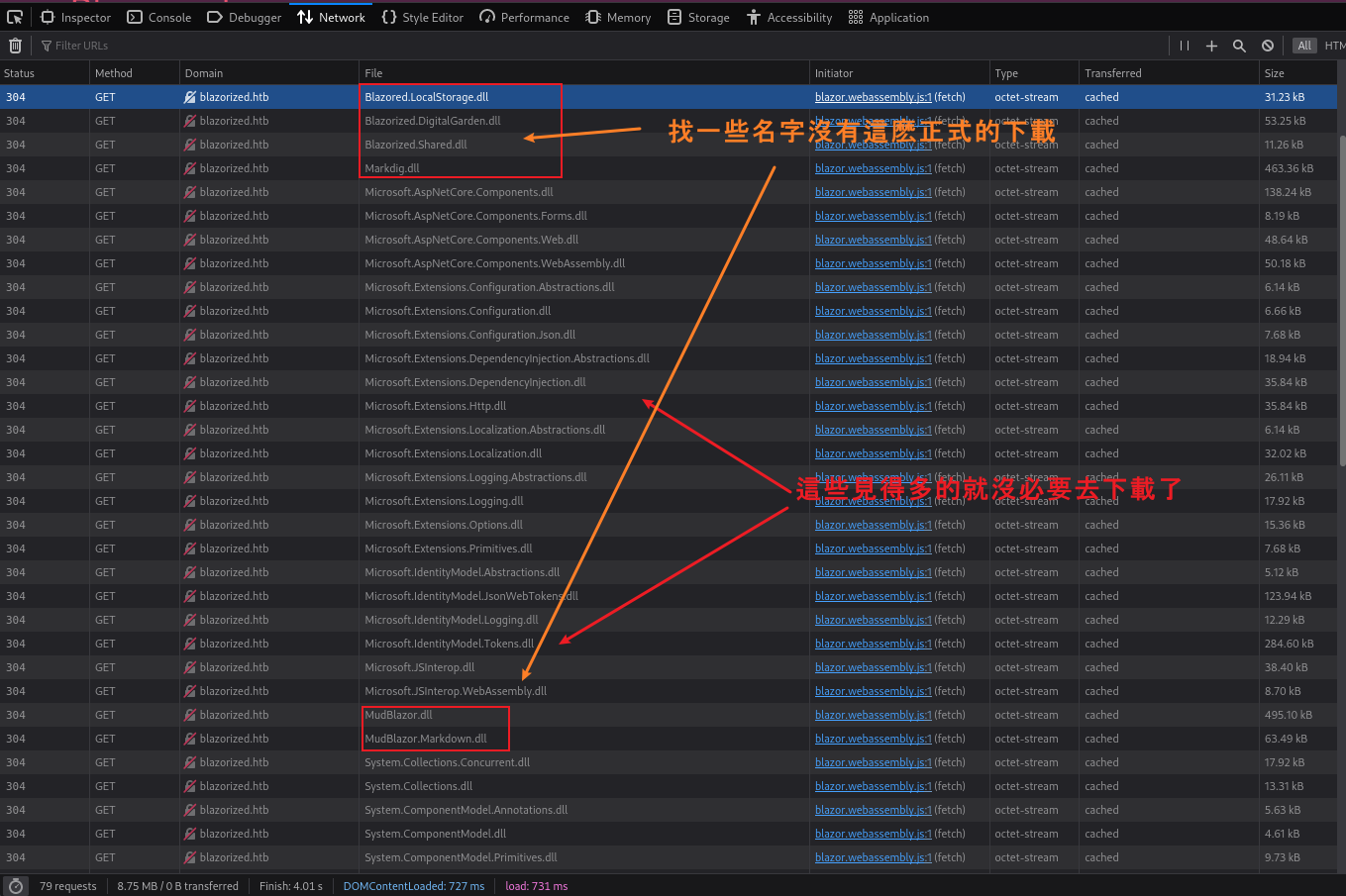Screen dimensions: 1346x896
Task: Clear network log with trash icon
Action: (15, 46)
